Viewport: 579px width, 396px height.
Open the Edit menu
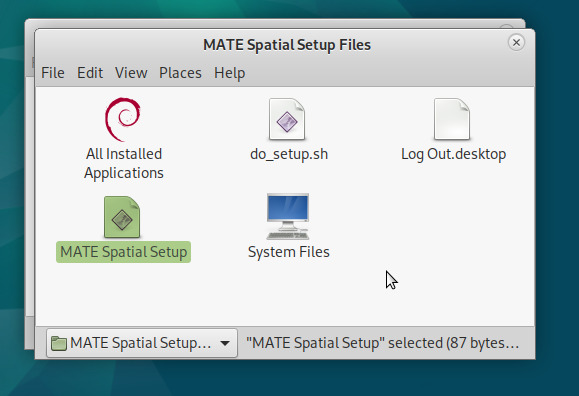(x=90, y=73)
